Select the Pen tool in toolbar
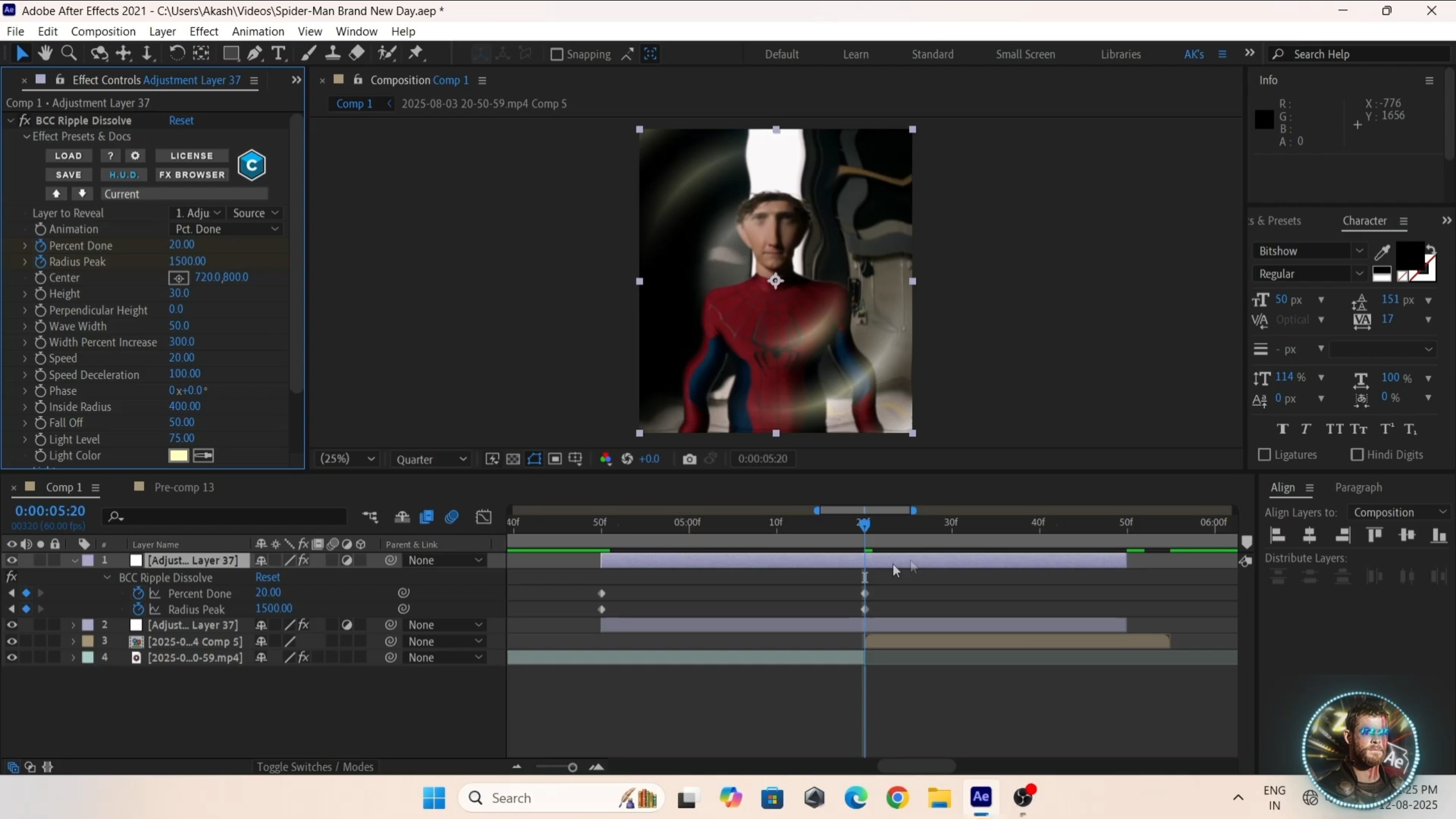Screen dimensions: 1456x819 (x=254, y=54)
